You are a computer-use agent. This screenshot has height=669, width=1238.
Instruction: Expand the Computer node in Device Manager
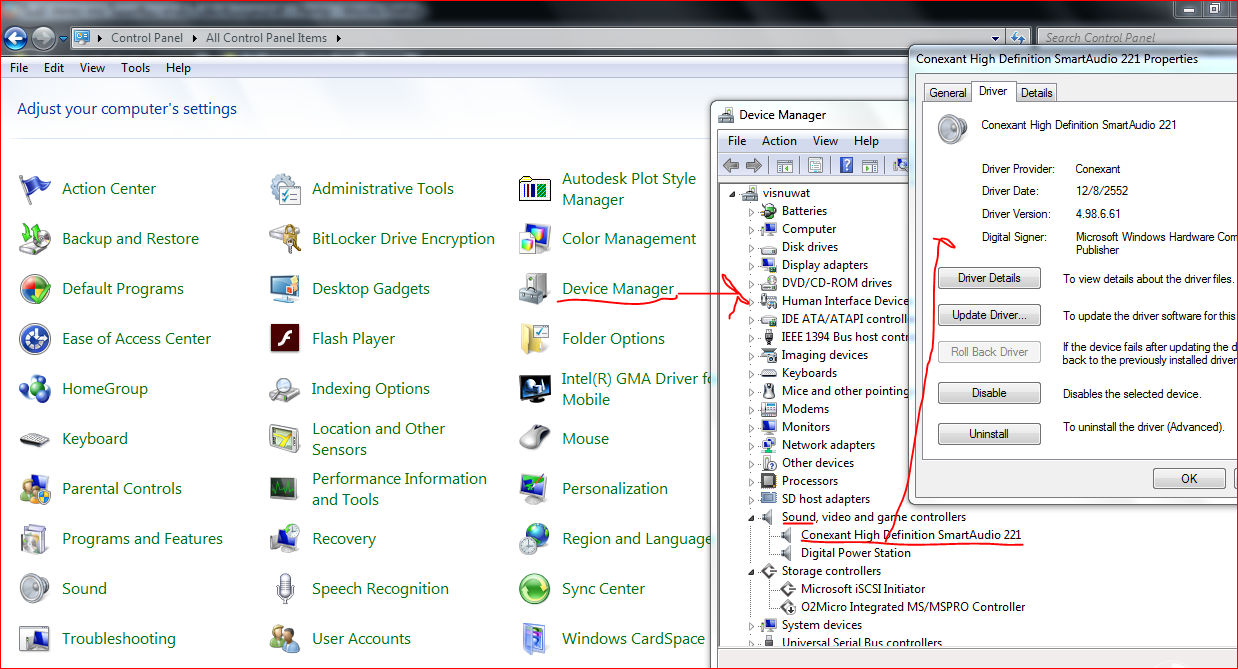click(752, 229)
